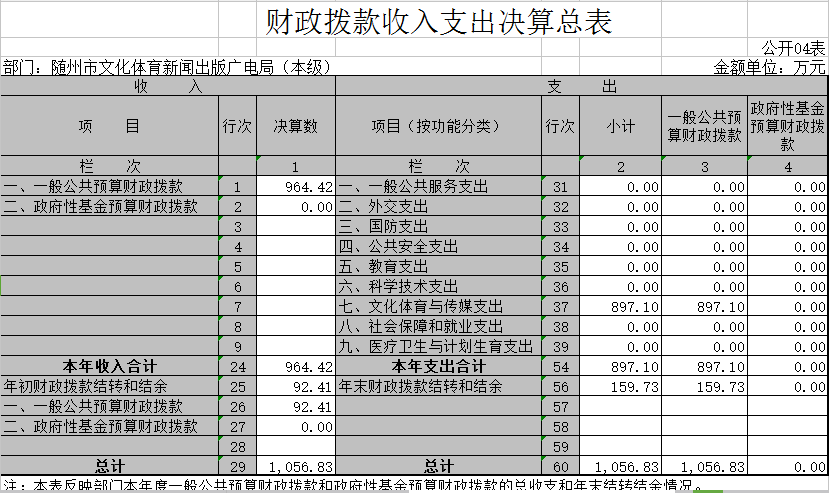829x493 pixels.
Task: Select the 项目（按功能分类） header cell
Action: (x=435, y=127)
